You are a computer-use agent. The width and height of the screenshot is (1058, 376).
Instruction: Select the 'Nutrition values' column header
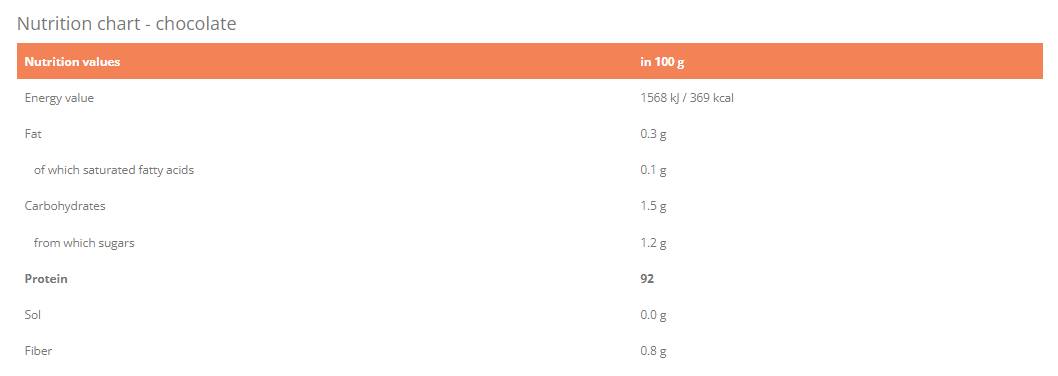pos(72,61)
